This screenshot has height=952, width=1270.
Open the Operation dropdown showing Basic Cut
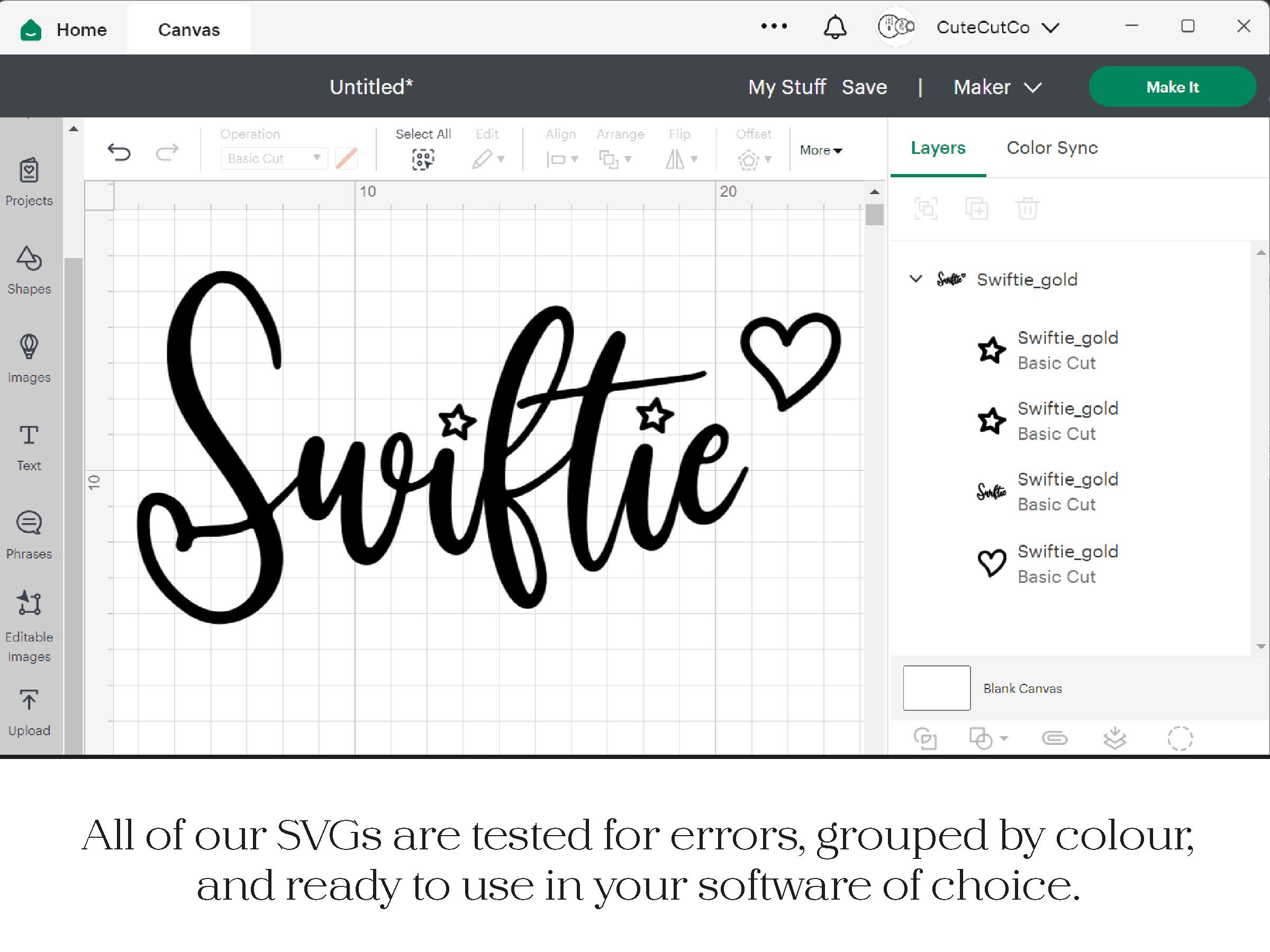click(x=274, y=158)
